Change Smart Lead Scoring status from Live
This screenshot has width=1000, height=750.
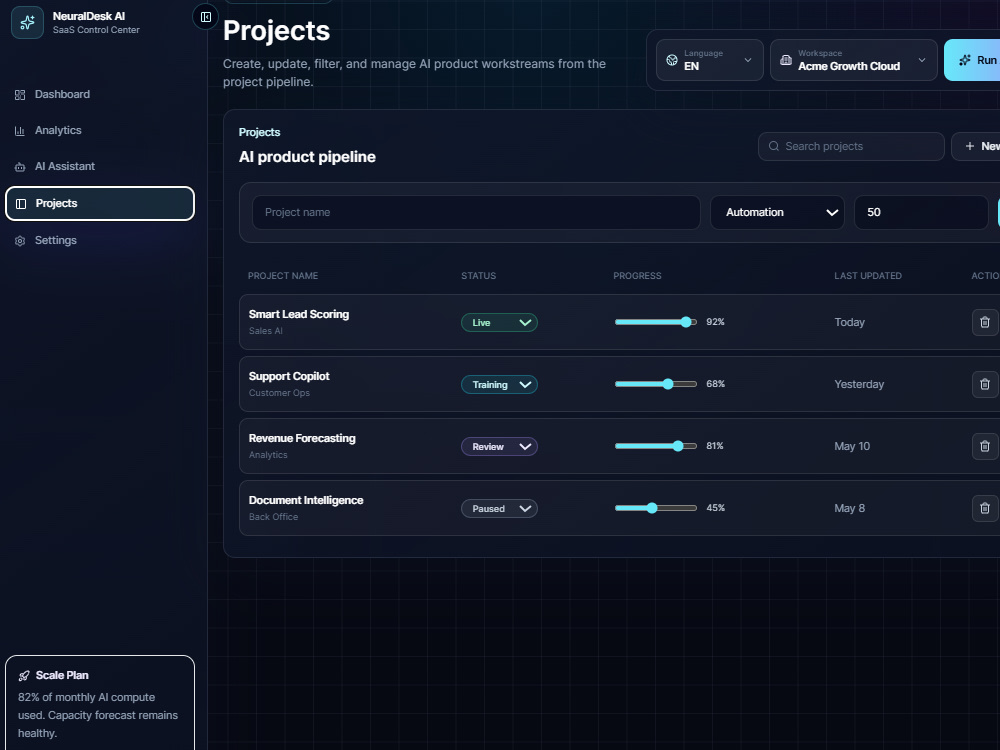tap(499, 323)
